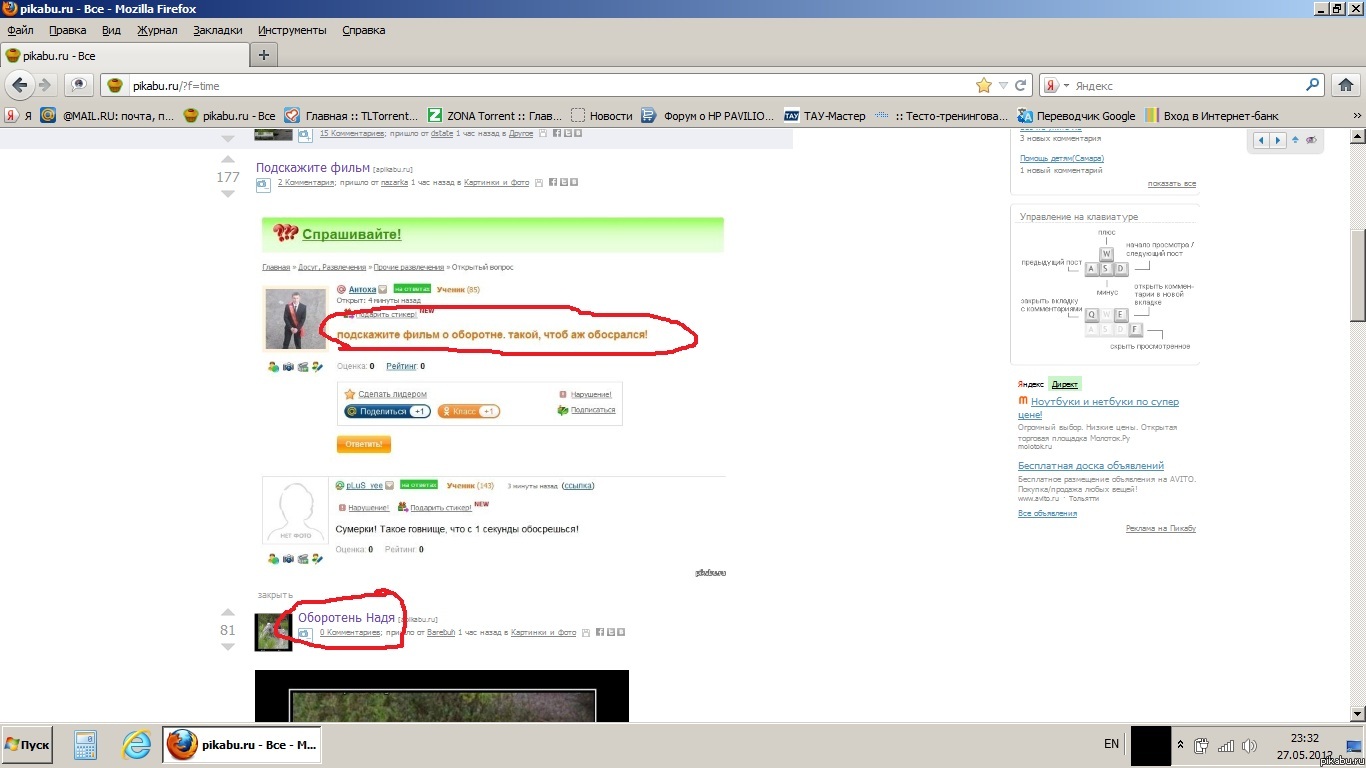The image size is (1366, 768).
Task: Click the browser back arrow button
Action: point(20,86)
